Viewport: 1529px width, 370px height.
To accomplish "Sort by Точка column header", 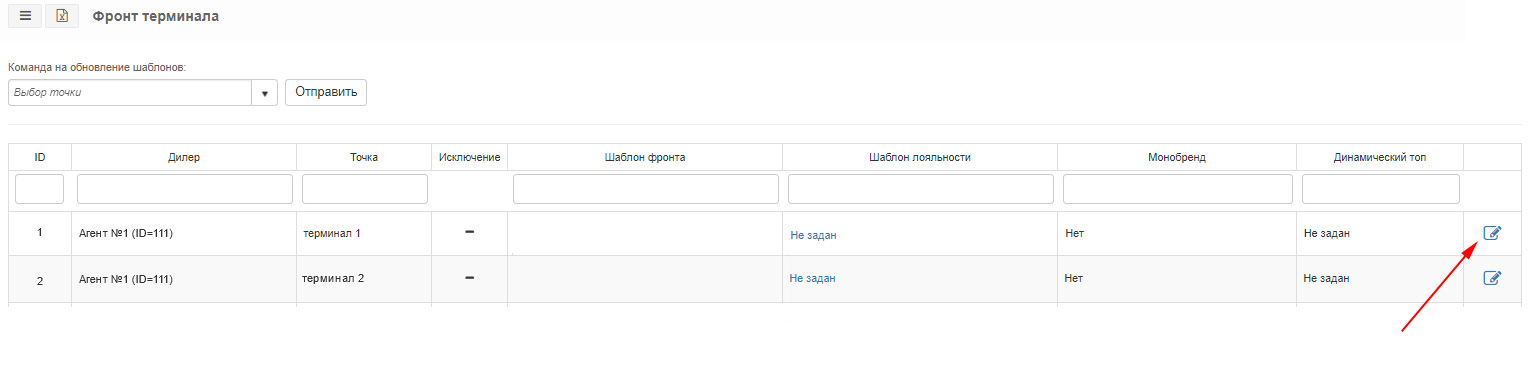I will coord(364,157).
